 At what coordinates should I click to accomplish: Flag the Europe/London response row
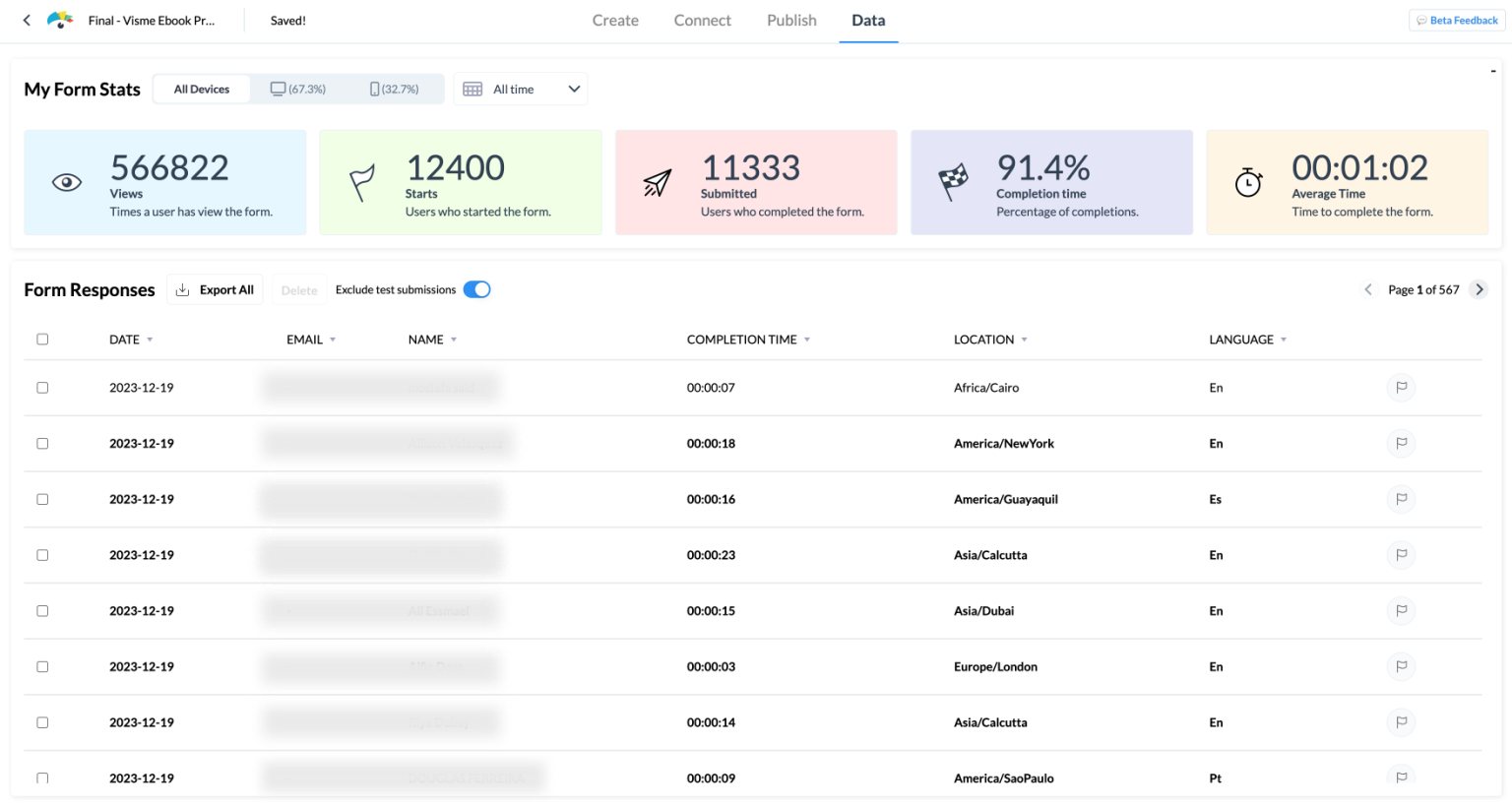[x=1401, y=666]
